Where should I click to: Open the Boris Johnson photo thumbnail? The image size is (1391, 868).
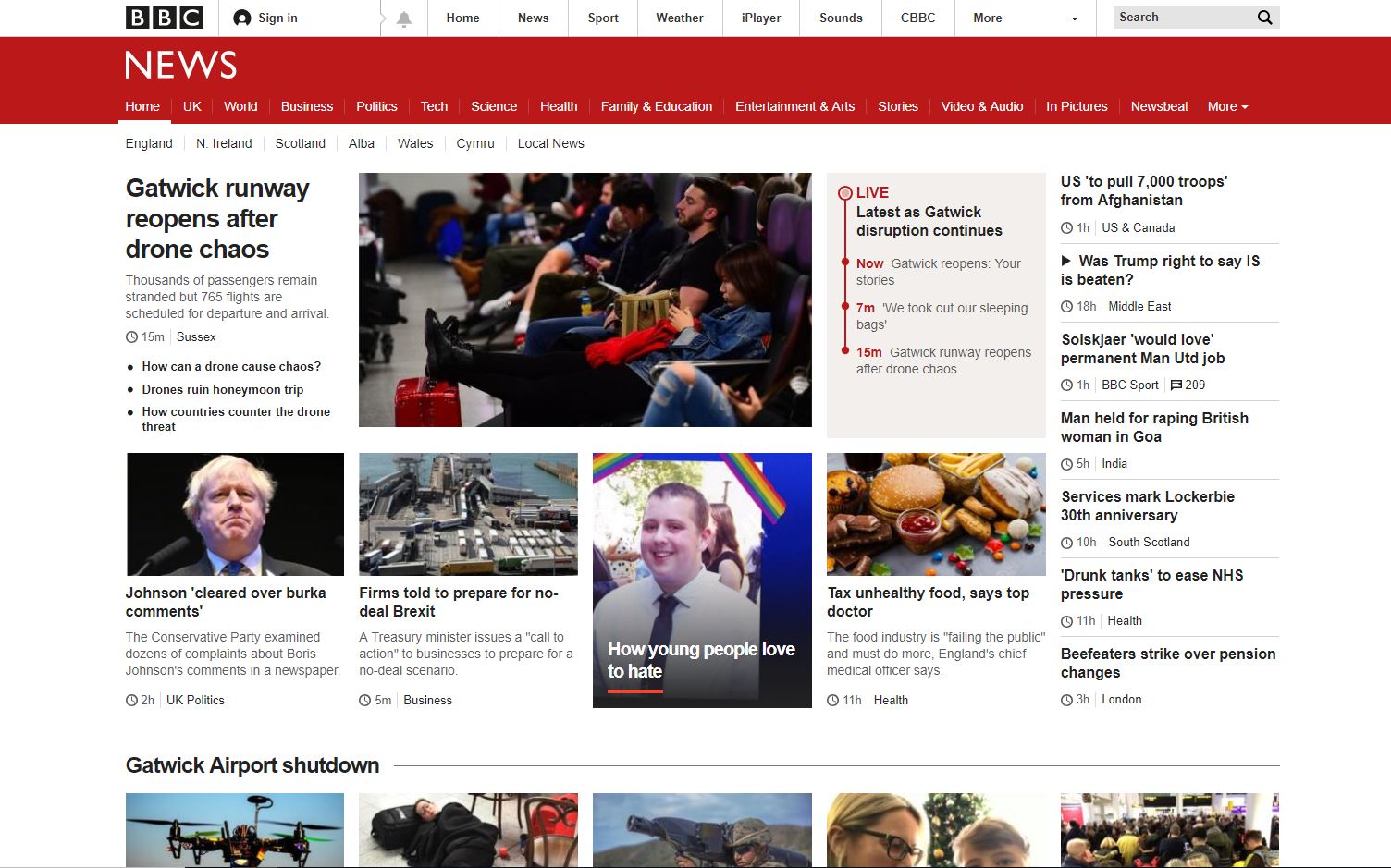click(235, 514)
